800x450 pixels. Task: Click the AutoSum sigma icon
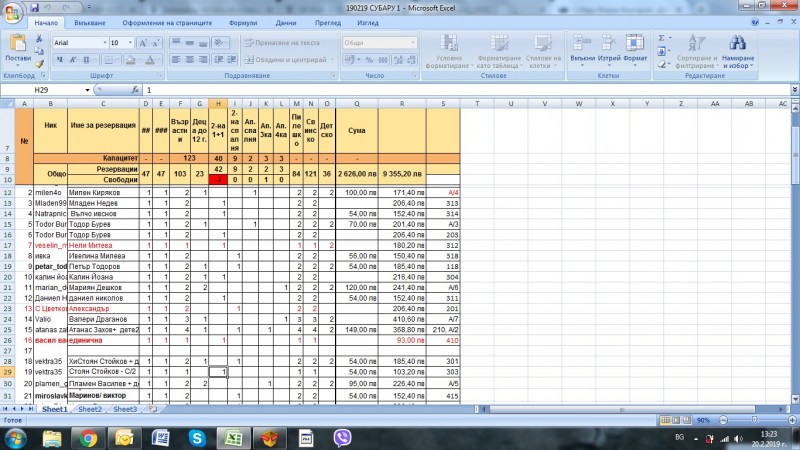[661, 38]
